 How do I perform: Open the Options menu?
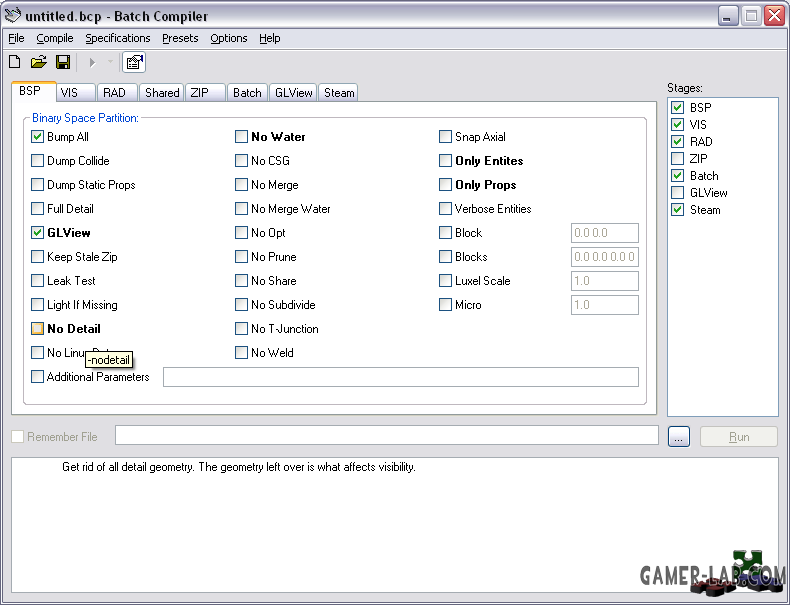pyautogui.click(x=228, y=38)
